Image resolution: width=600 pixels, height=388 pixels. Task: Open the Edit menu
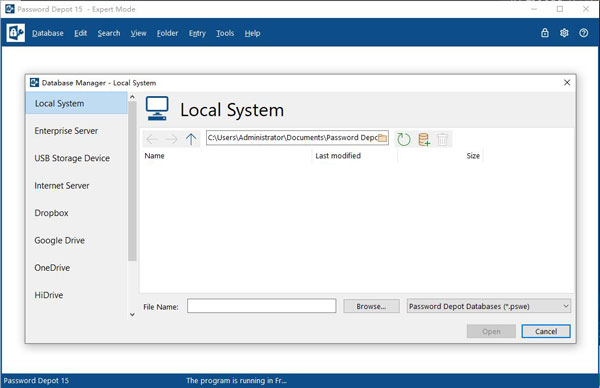tap(81, 33)
